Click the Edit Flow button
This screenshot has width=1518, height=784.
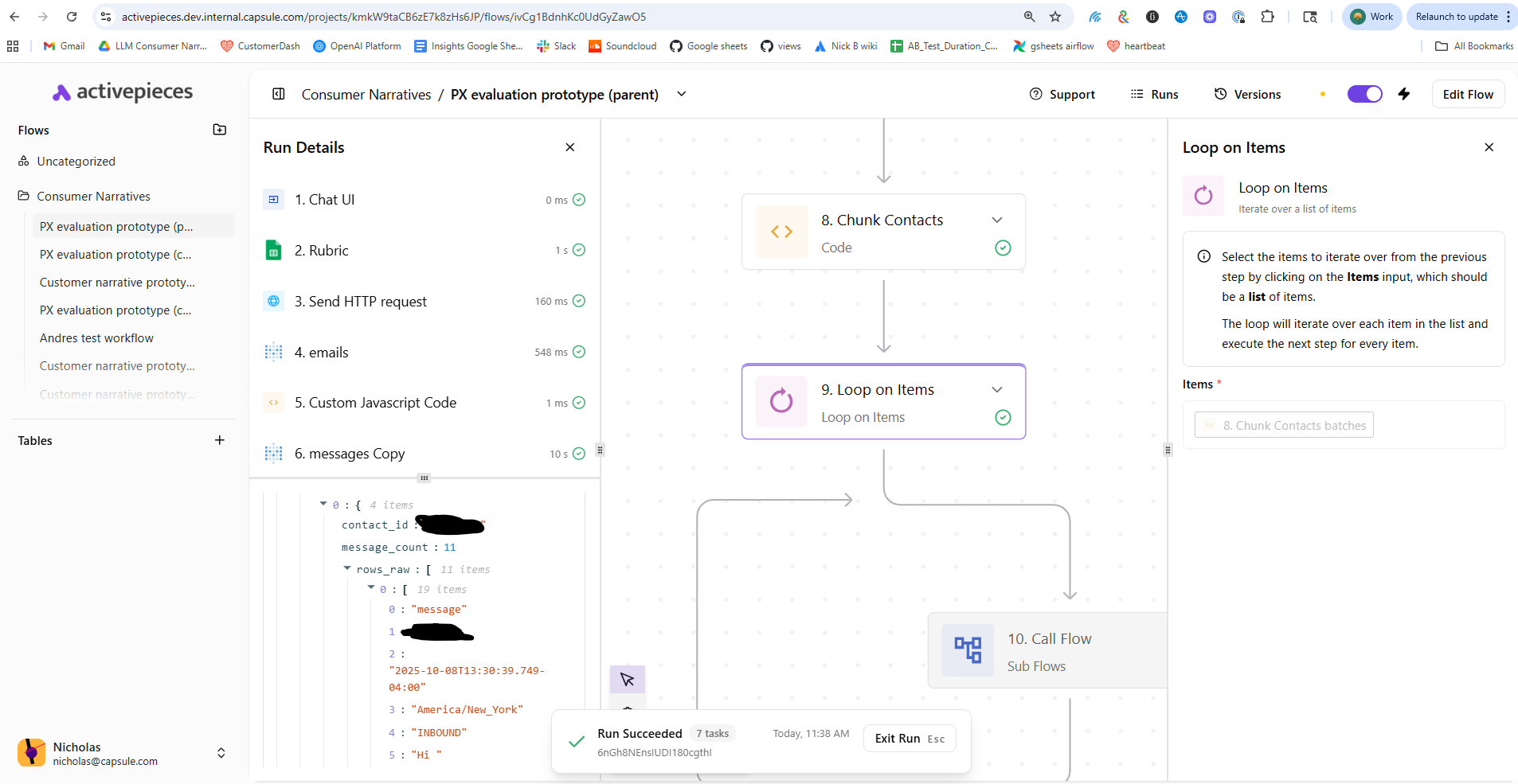1468,94
